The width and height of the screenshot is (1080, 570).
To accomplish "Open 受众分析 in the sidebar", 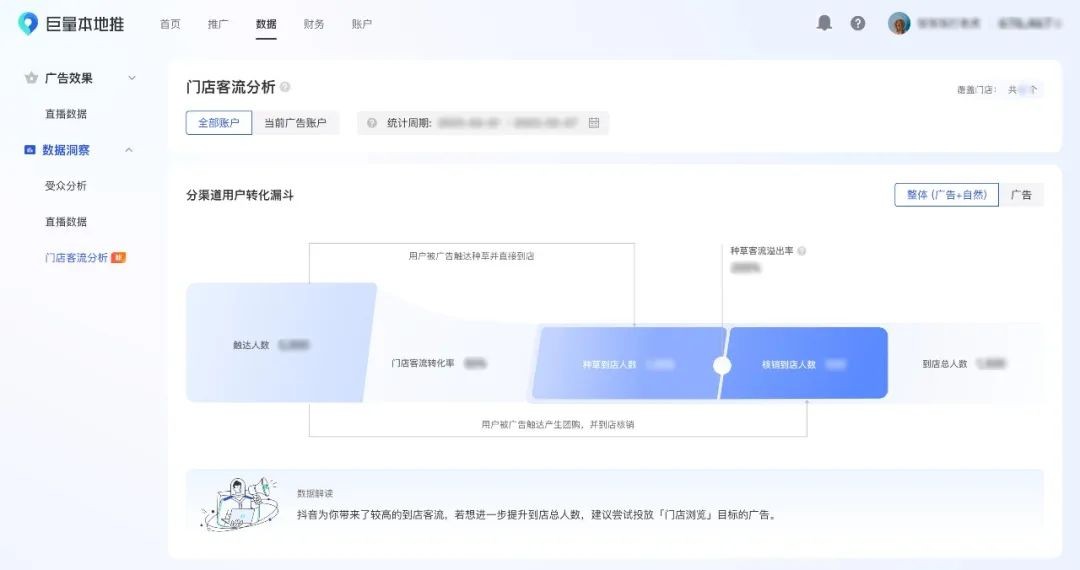I will pos(66,186).
